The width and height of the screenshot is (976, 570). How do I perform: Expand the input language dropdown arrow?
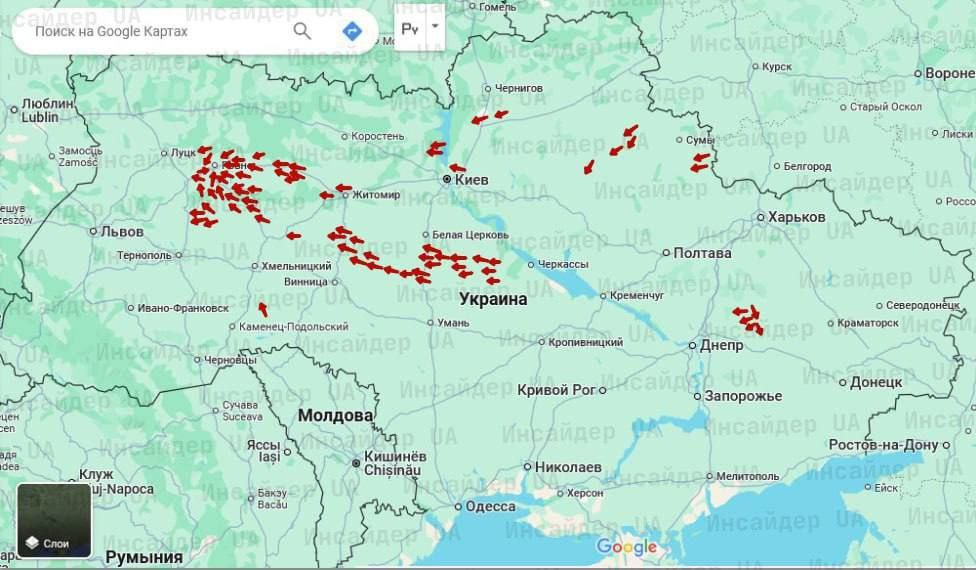pyautogui.click(x=435, y=27)
